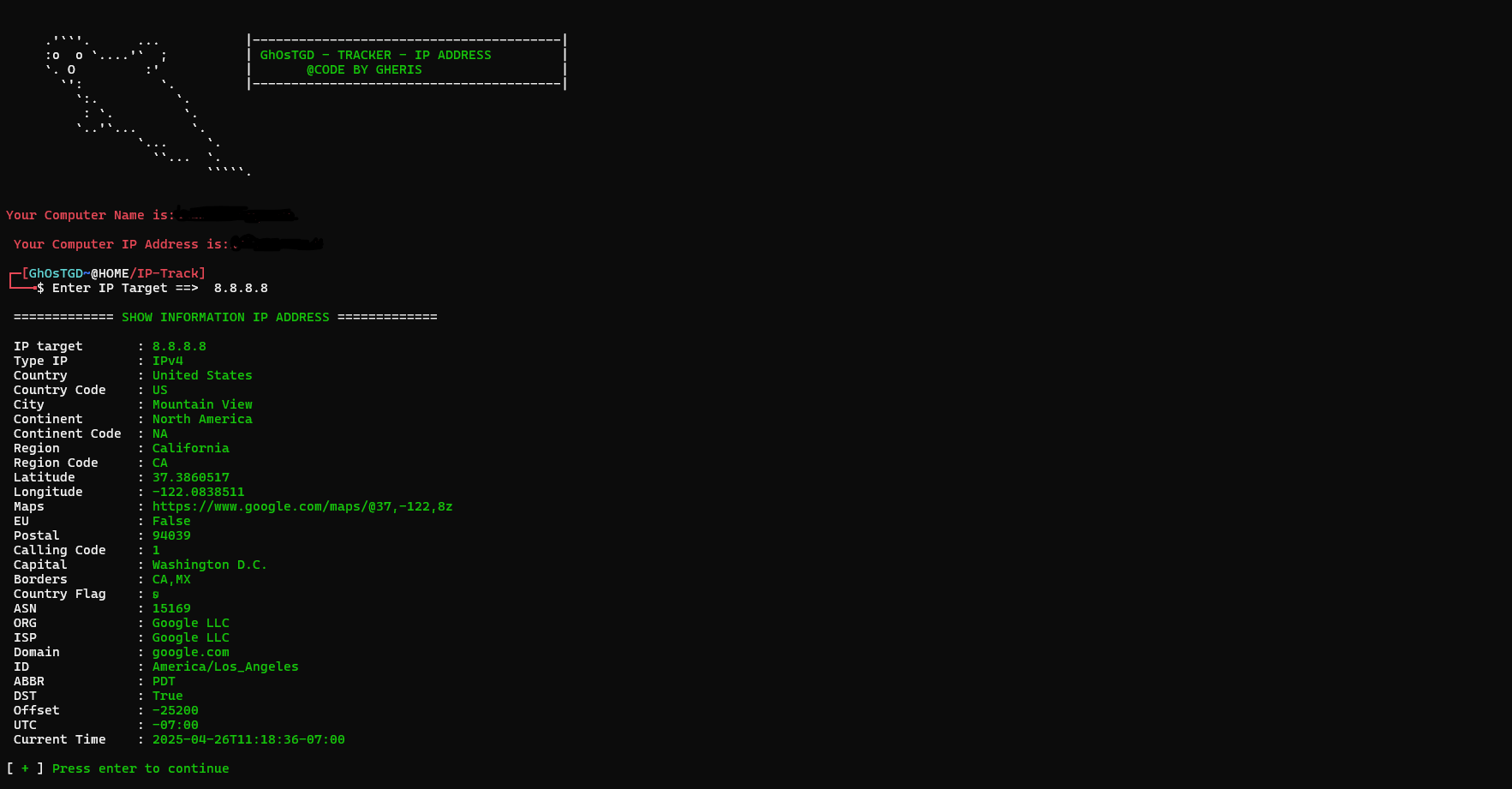Image resolution: width=1512 pixels, height=789 pixels.
Task: Select the 'google.com' domain value
Action: [191, 652]
